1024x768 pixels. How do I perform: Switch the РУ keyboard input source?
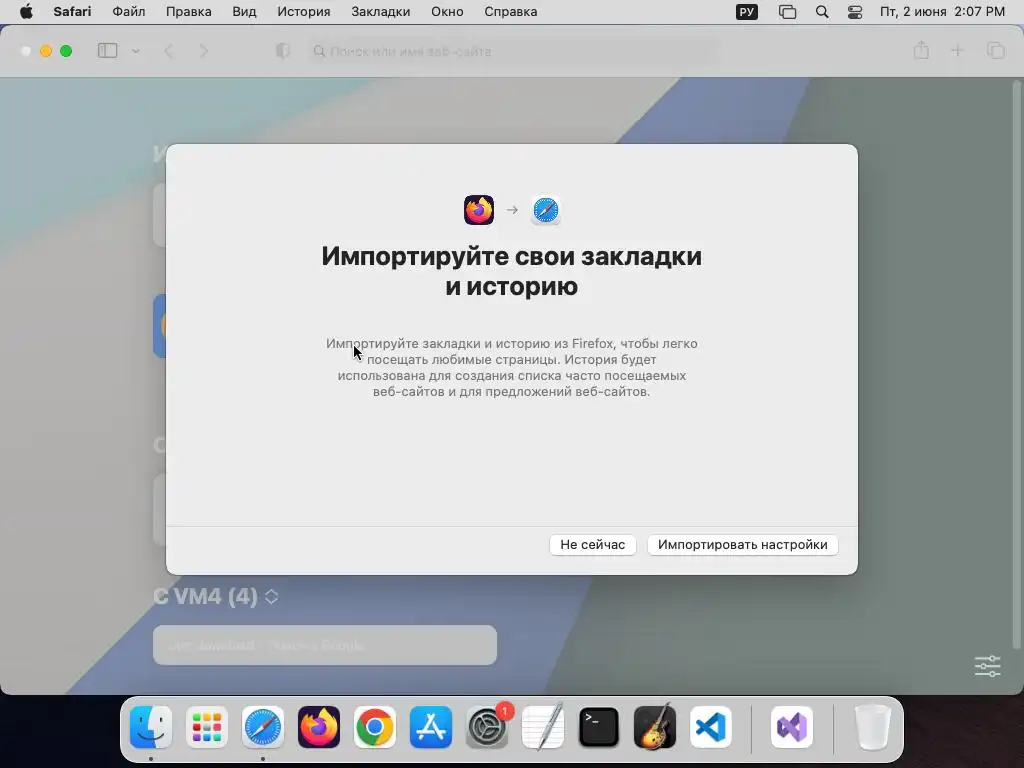pyautogui.click(x=746, y=12)
